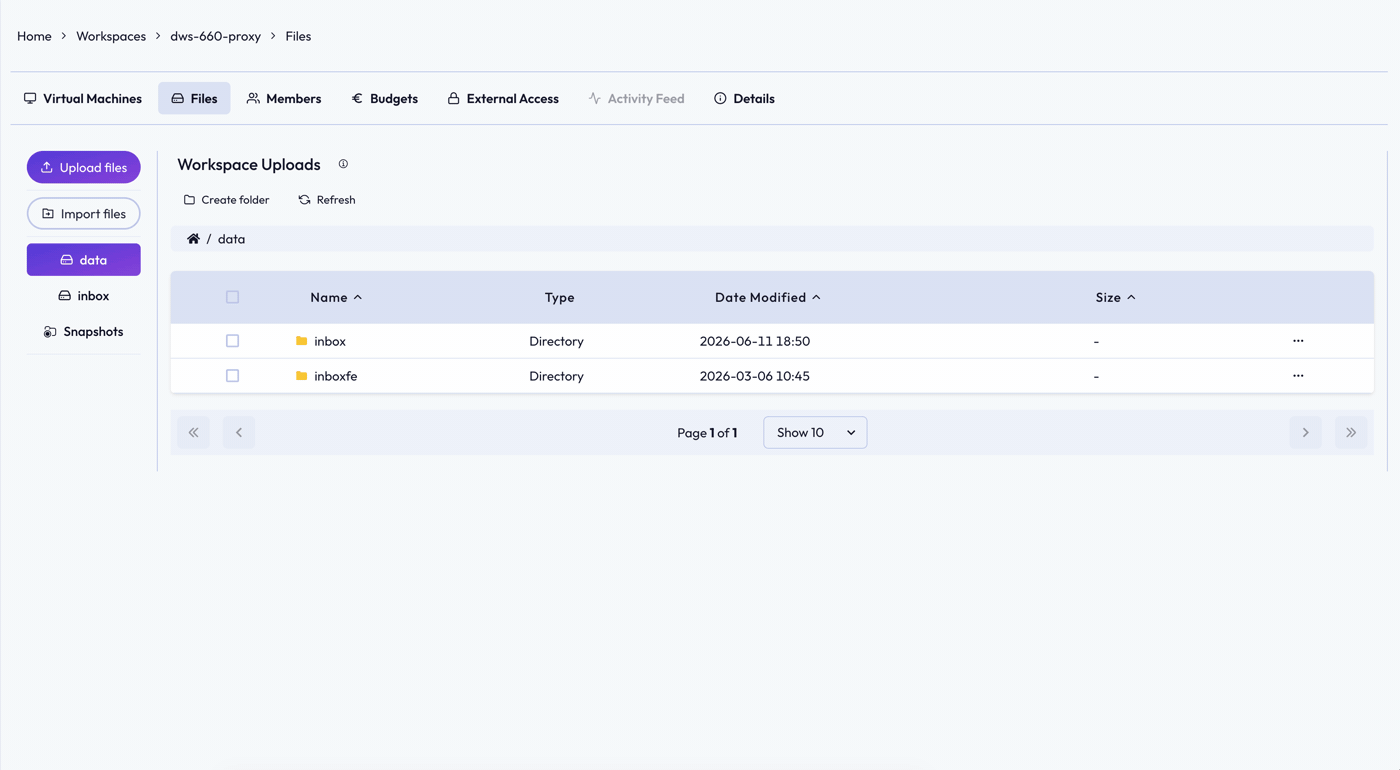Click the Upload files button
Image resolution: width=1400 pixels, height=770 pixels.
point(84,167)
